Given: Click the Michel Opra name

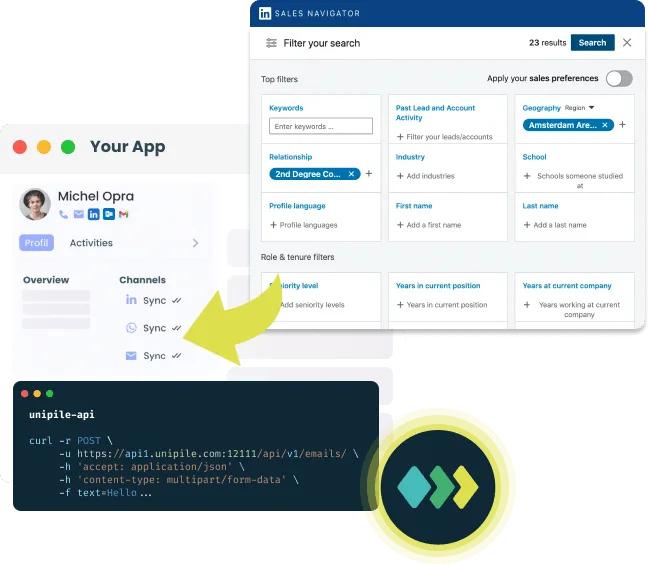Looking at the screenshot, I should coord(96,196).
